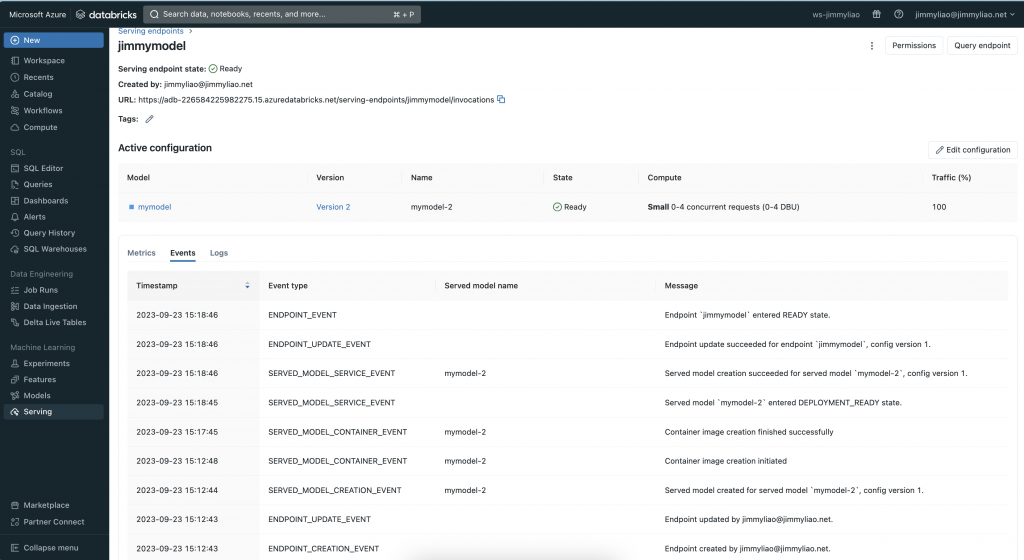The width and height of the screenshot is (1024, 560).
Task: Edit tags using the pencil icon
Action: point(150,119)
